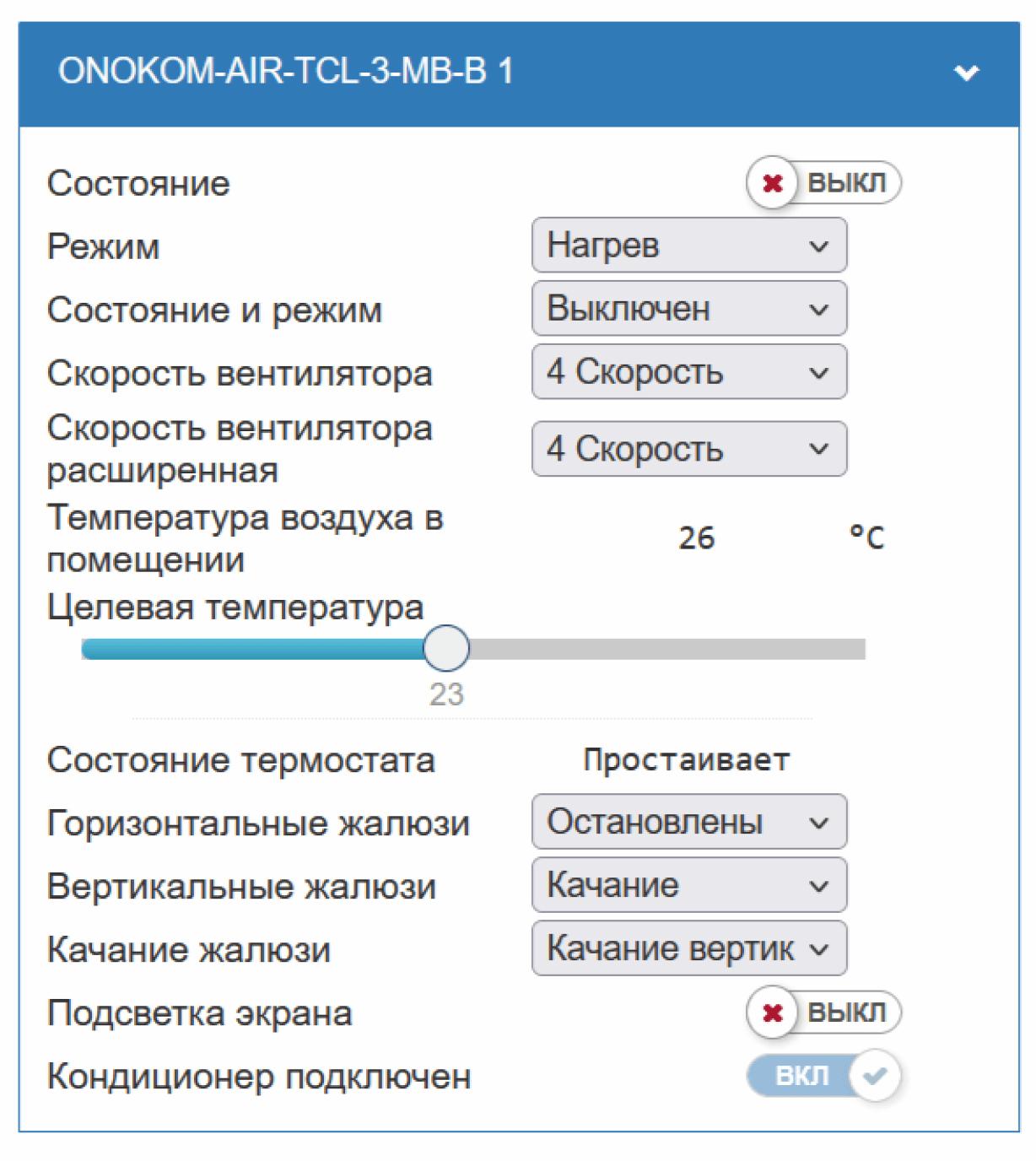Click the Простаивает thermostat status text
The image size is (1036, 1161).
coord(686,760)
